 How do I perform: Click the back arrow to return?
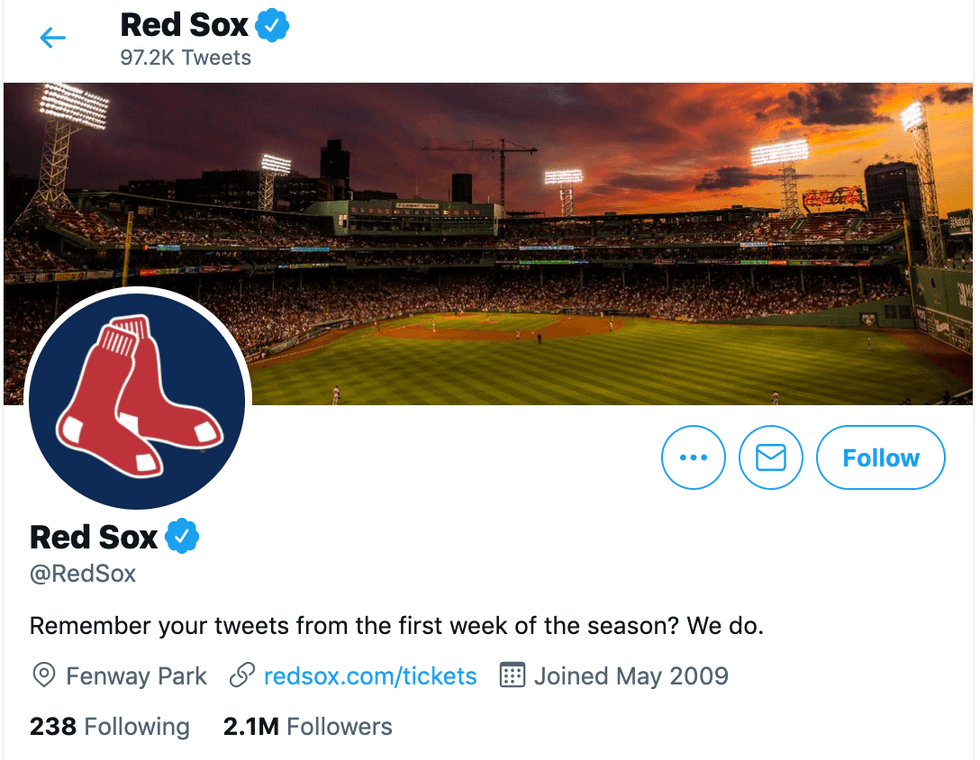pos(52,37)
